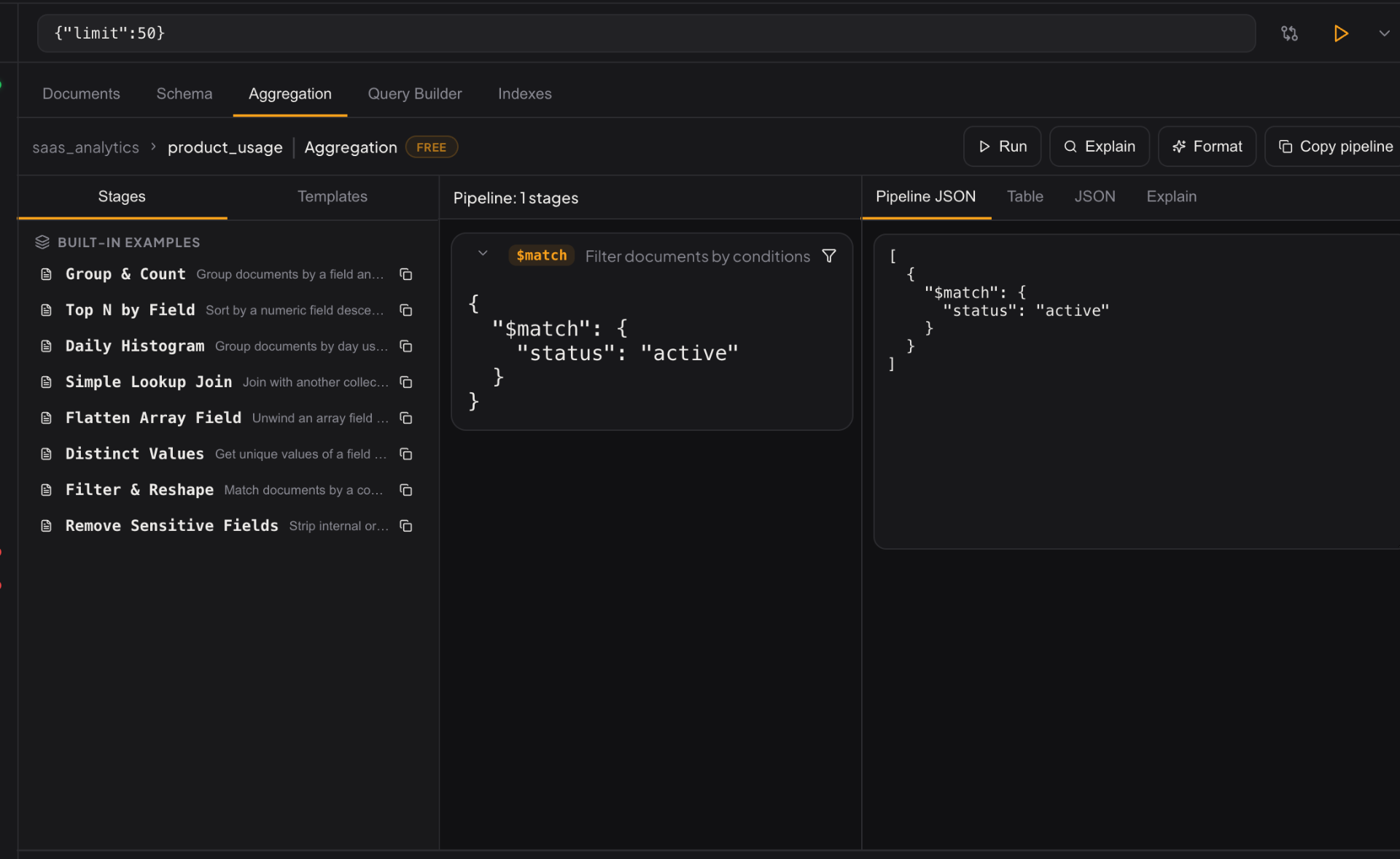Copy the Group & Count example pipeline

click(x=405, y=274)
